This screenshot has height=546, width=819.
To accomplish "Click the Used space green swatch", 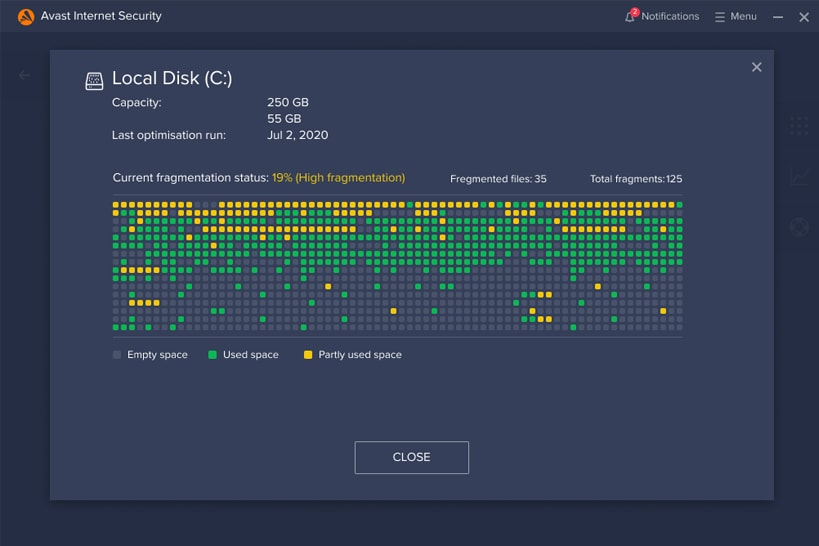I will point(213,355).
